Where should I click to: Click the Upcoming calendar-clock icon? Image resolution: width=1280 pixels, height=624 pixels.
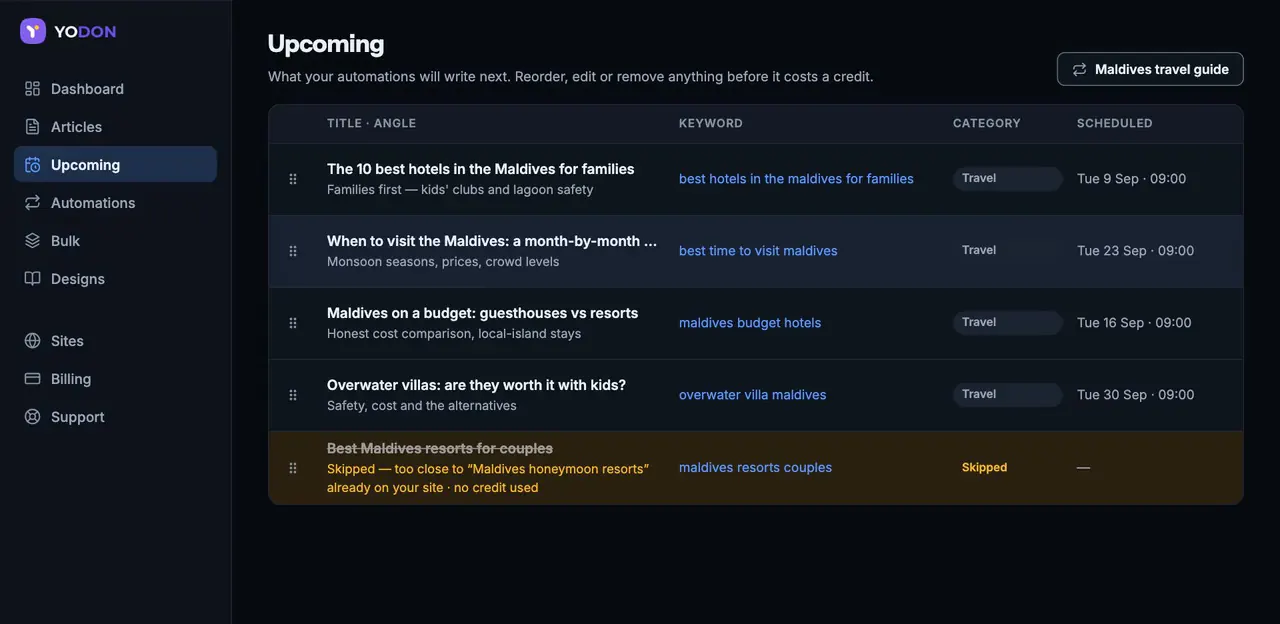pyautogui.click(x=33, y=165)
